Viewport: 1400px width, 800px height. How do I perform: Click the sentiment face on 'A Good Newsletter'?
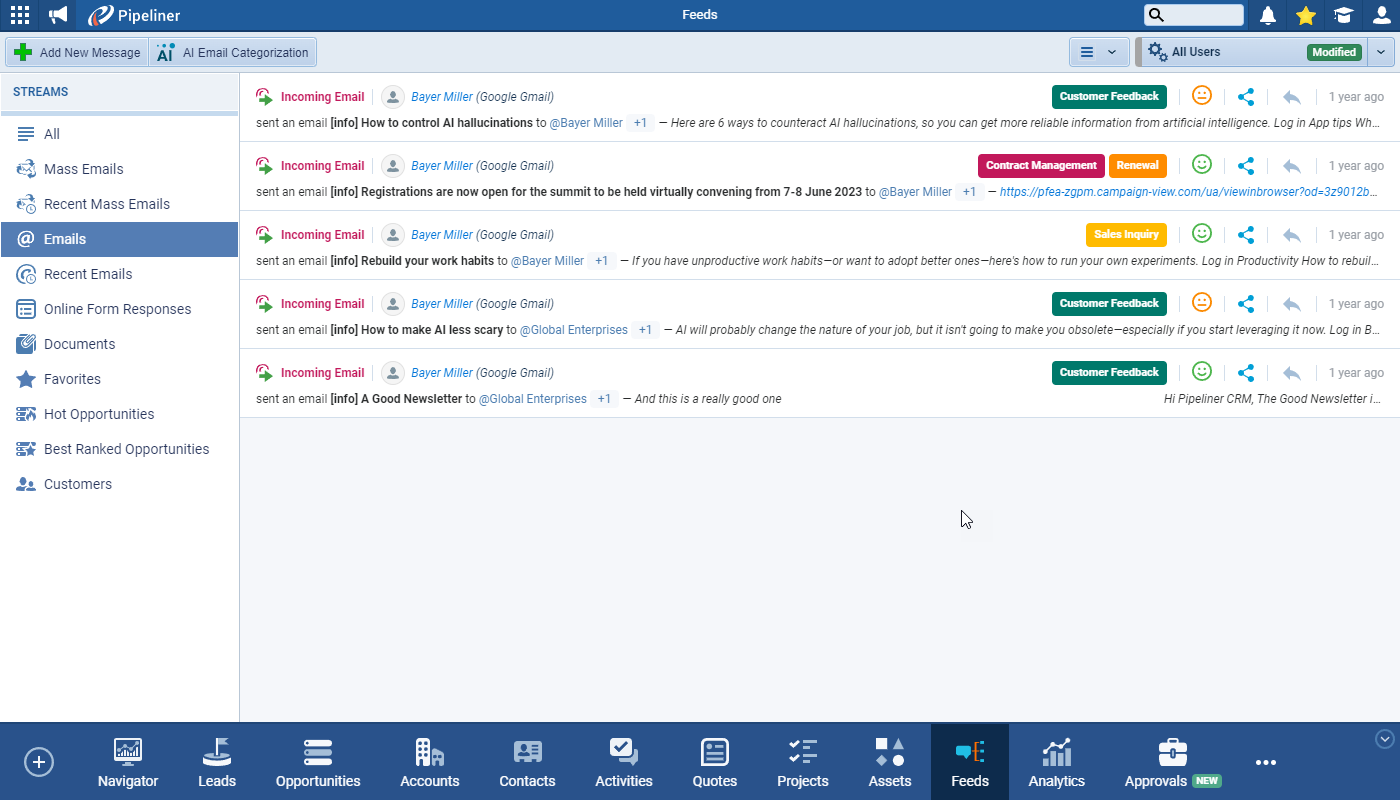coord(1202,372)
